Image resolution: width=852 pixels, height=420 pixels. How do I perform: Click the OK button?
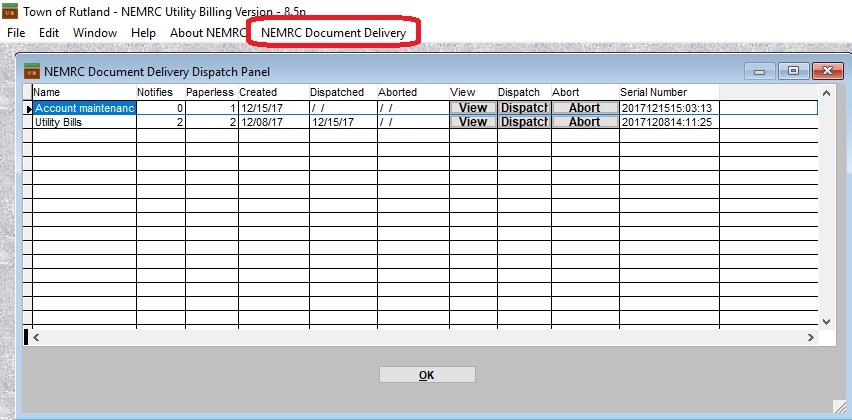point(427,375)
